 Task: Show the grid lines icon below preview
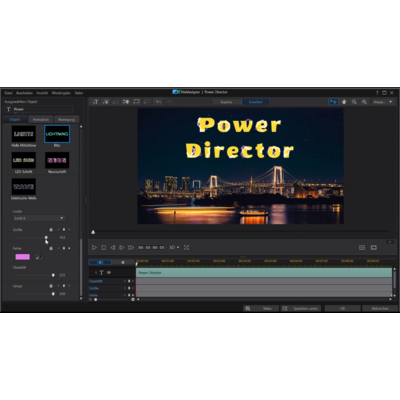[362, 247]
